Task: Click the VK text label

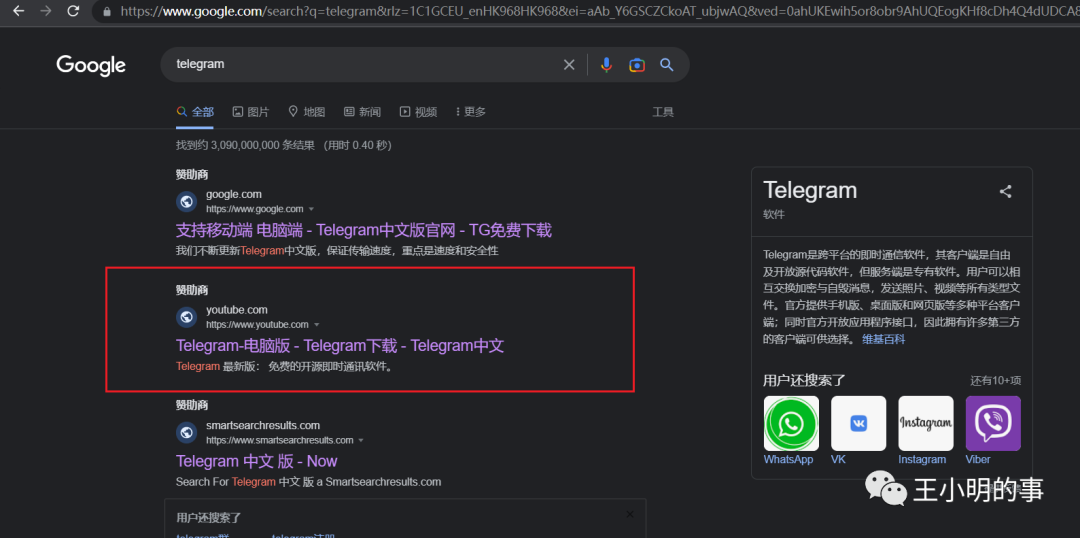Action: tap(838, 459)
